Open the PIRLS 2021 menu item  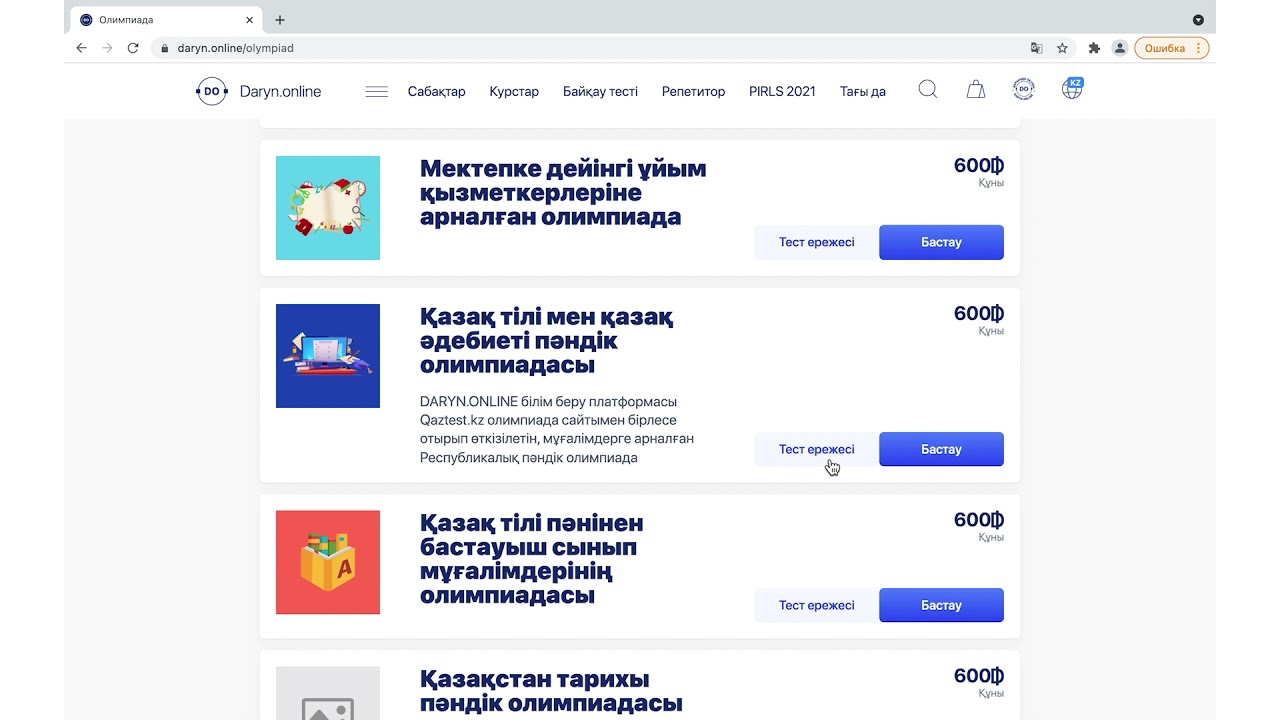(782, 91)
